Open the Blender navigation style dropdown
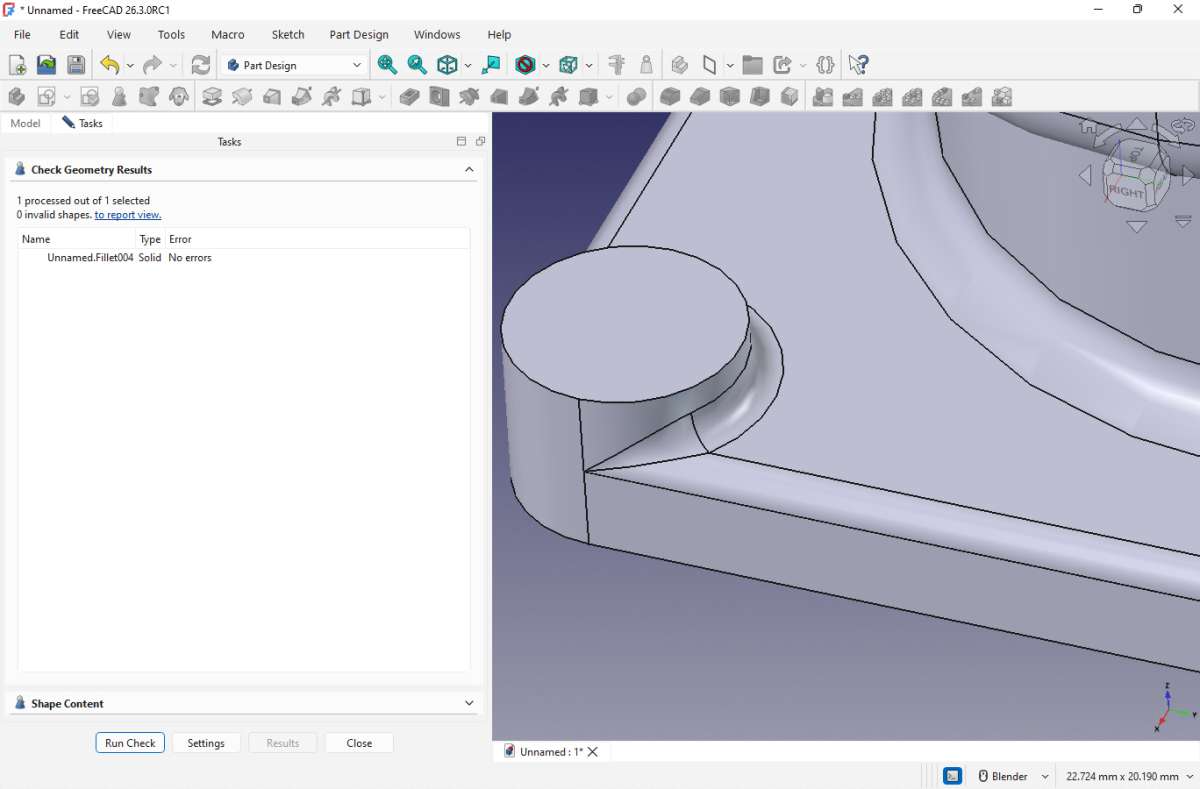The height and width of the screenshot is (789, 1200). point(1014,776)
